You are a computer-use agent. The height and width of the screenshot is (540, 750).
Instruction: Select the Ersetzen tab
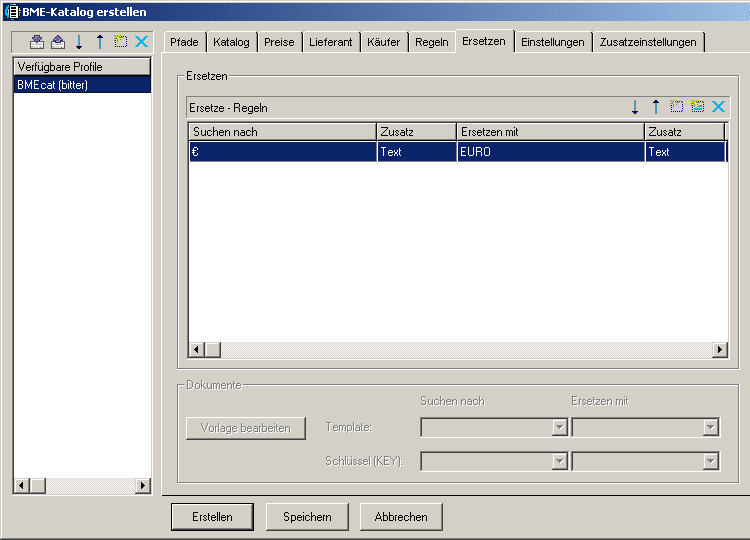[x=484, y=41]
